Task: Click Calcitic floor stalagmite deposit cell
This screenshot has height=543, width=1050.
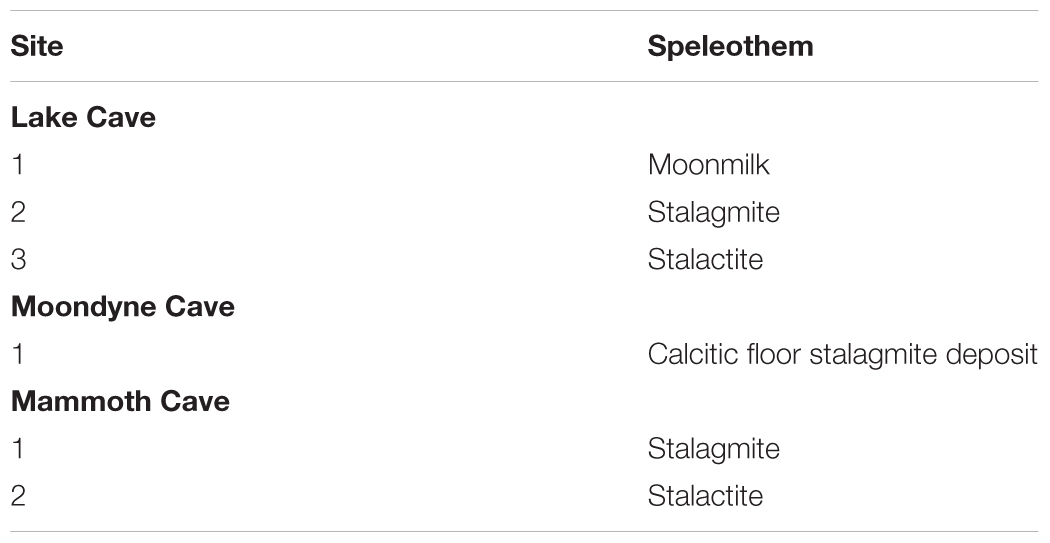Action: (842, 354)
